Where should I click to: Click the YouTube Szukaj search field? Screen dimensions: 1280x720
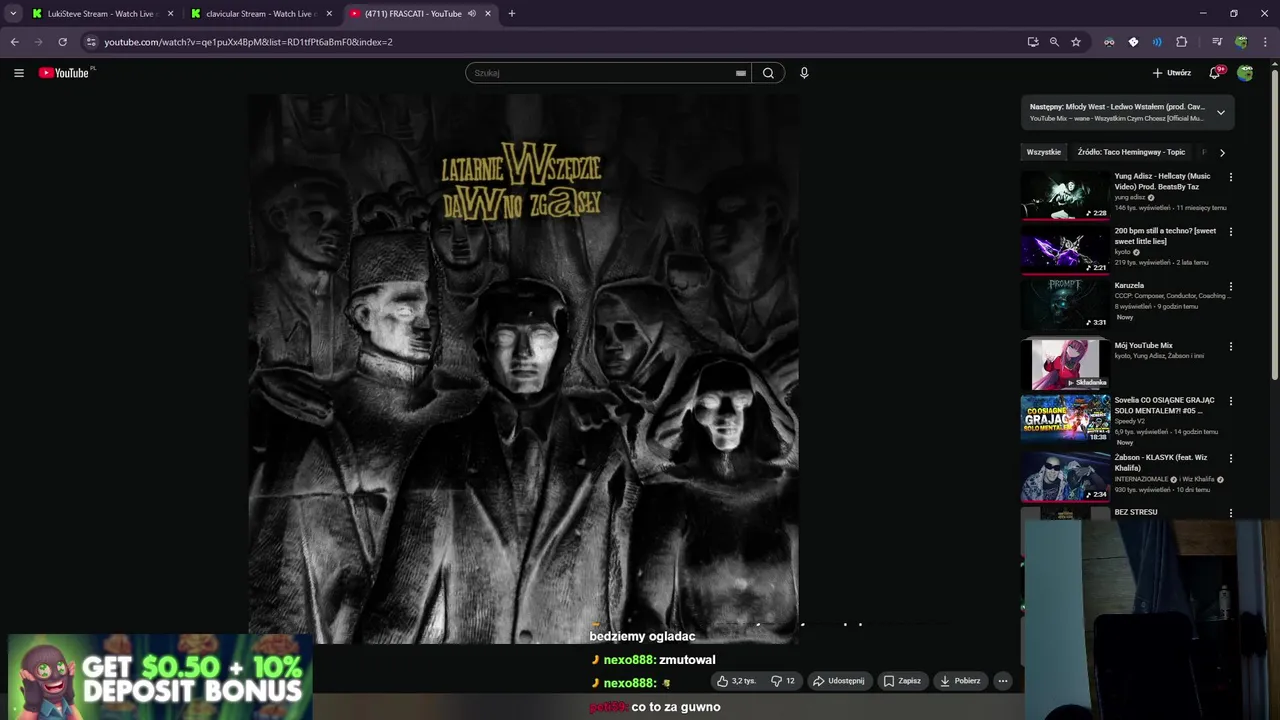point(600,73)
